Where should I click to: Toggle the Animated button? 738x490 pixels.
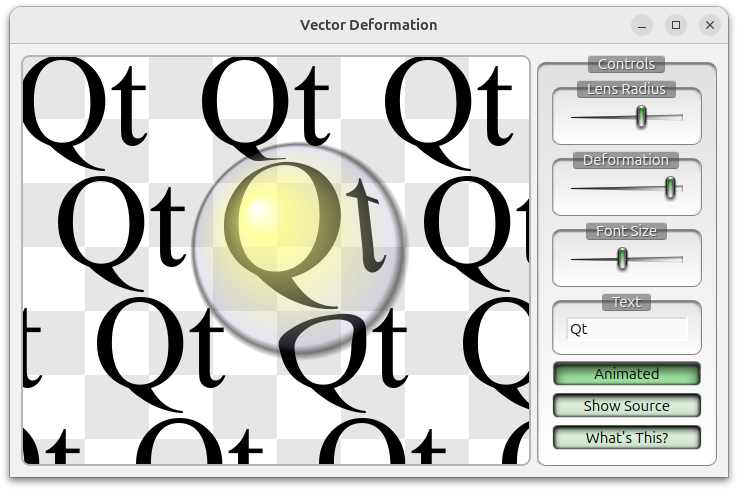tap(627, 374)
